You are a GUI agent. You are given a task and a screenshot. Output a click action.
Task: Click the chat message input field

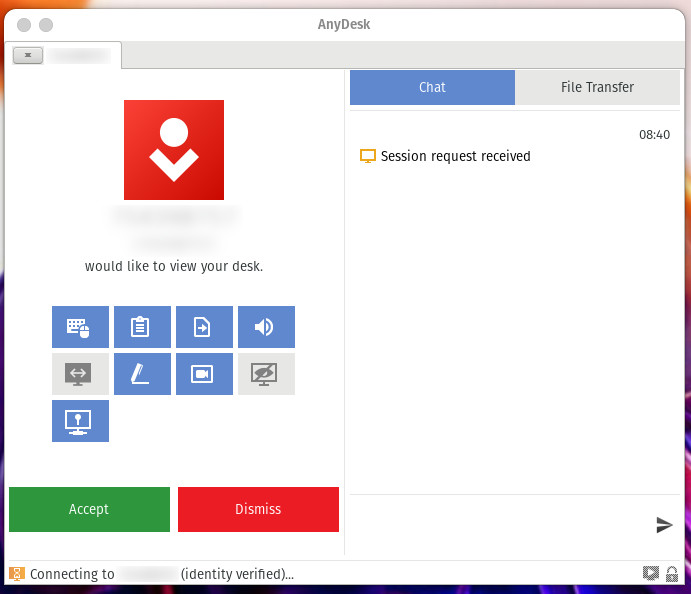[500, 524]
